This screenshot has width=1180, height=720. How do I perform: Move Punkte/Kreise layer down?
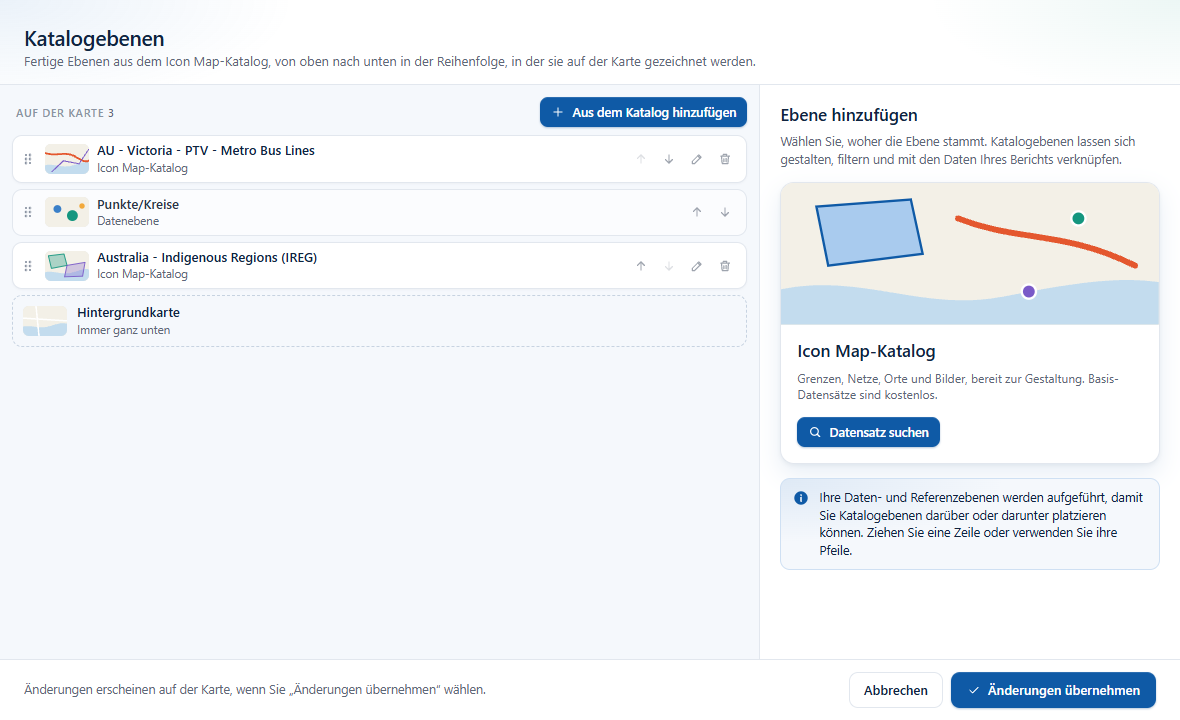point(725,212)
